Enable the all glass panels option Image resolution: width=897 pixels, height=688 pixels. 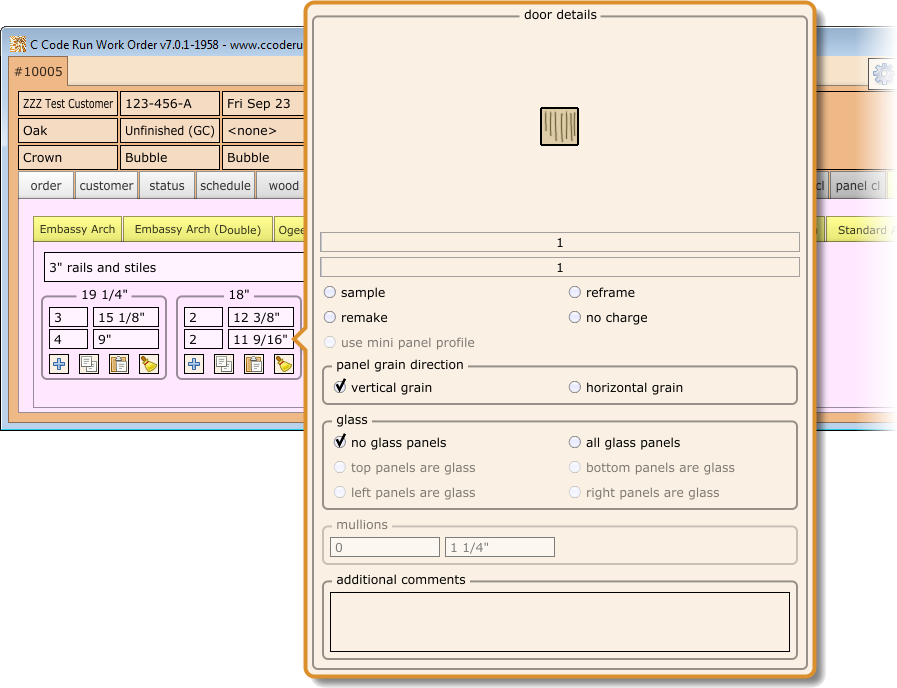pos(575,442)
